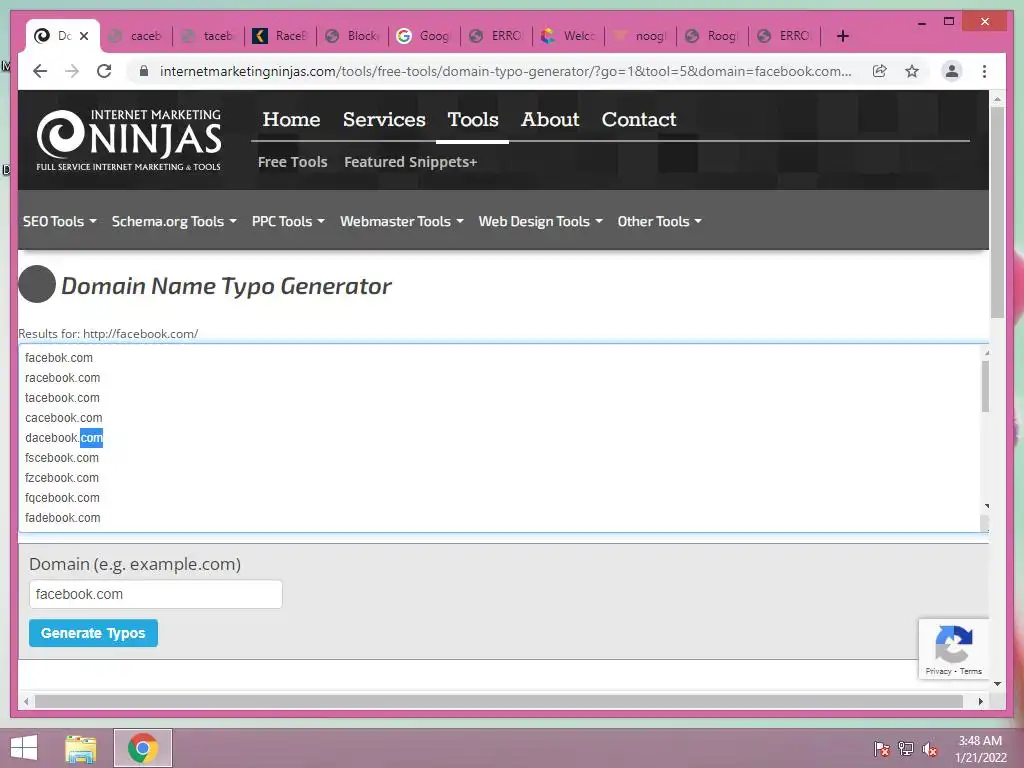Close the active Domain typo tab
The width and height of the screenshot is (1024, 768).
84,36
